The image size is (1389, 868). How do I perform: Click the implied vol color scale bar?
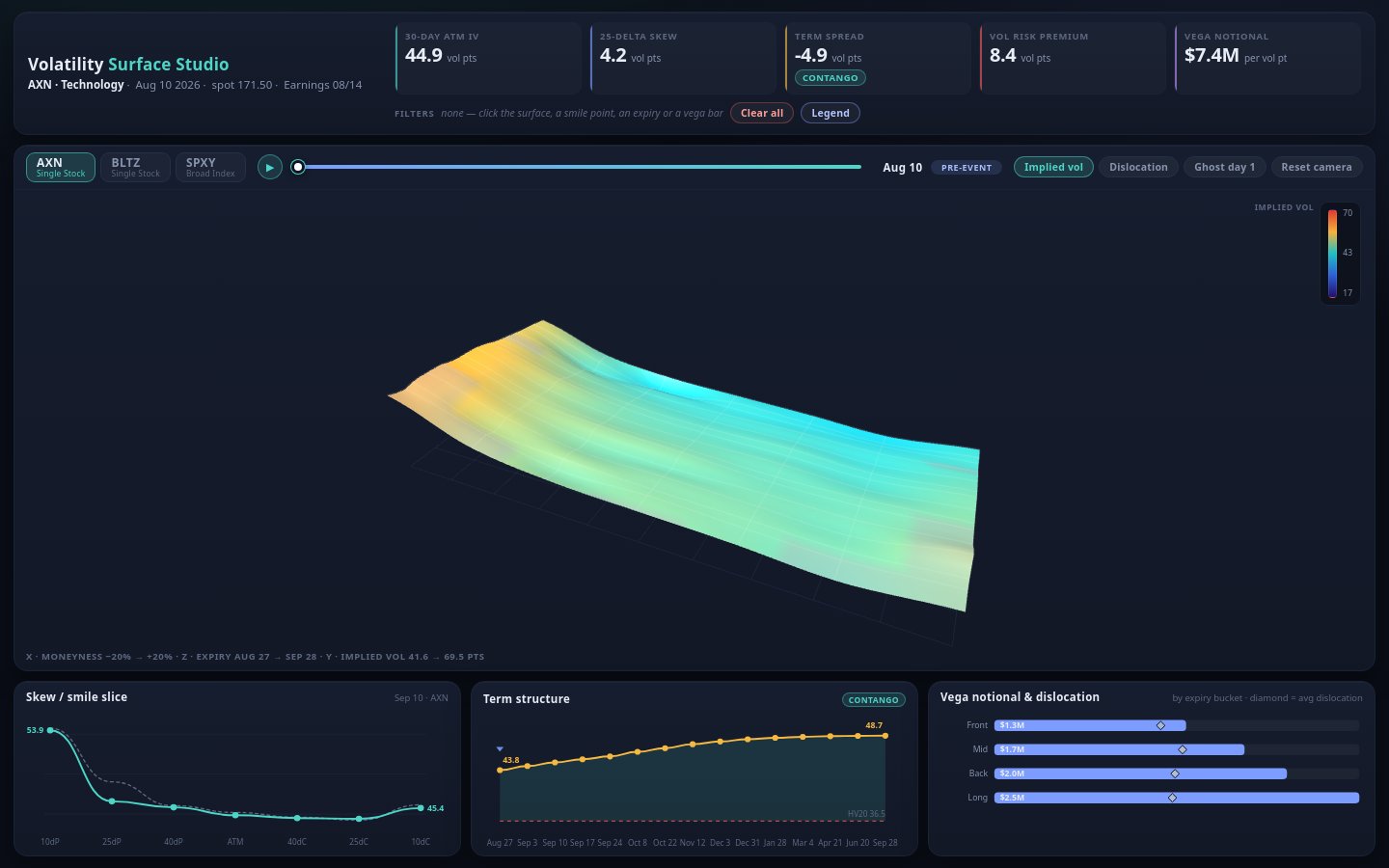[1332, 253]
